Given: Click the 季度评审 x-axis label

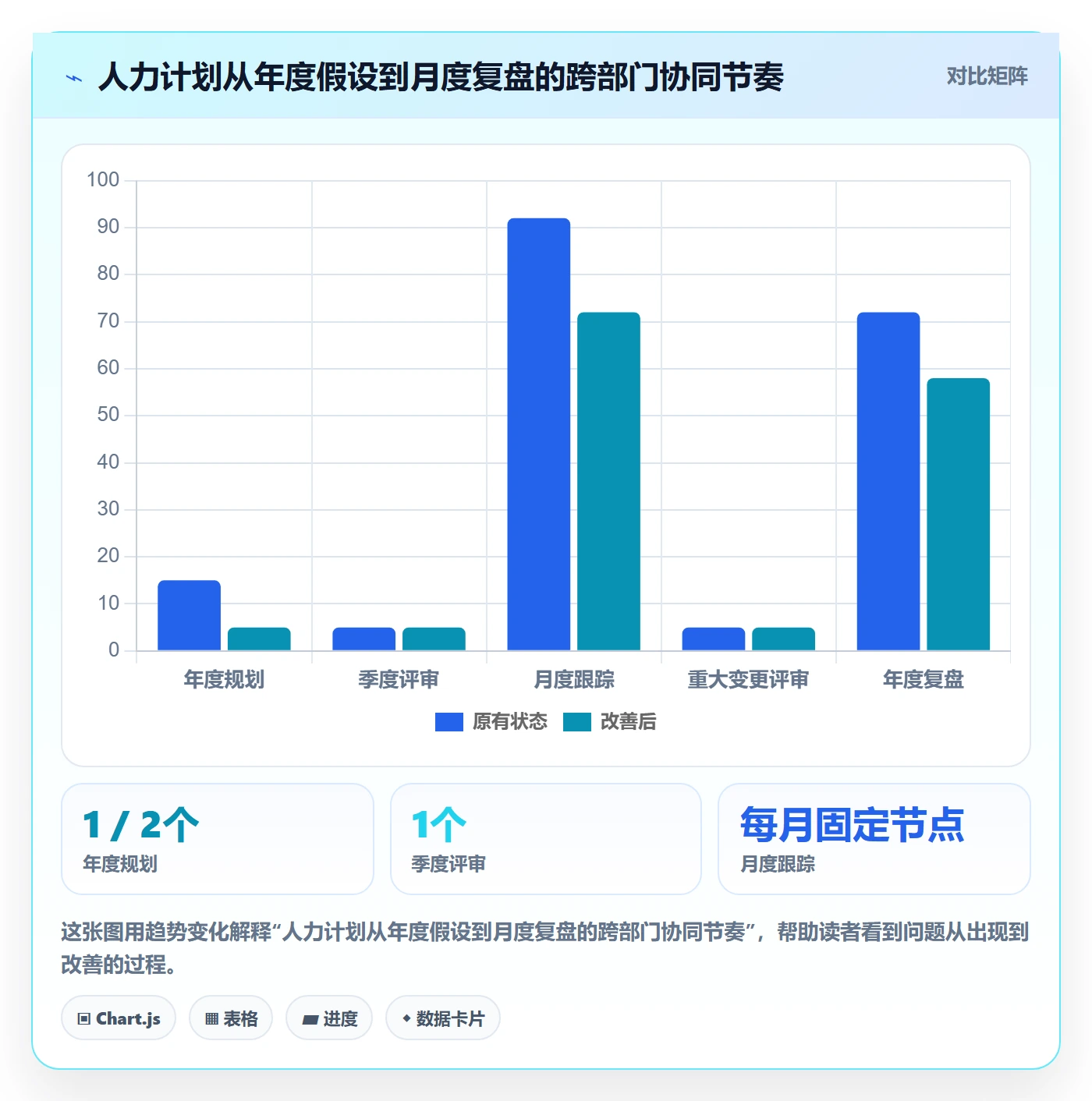Looking at the screenshot, I should [399, 680].
